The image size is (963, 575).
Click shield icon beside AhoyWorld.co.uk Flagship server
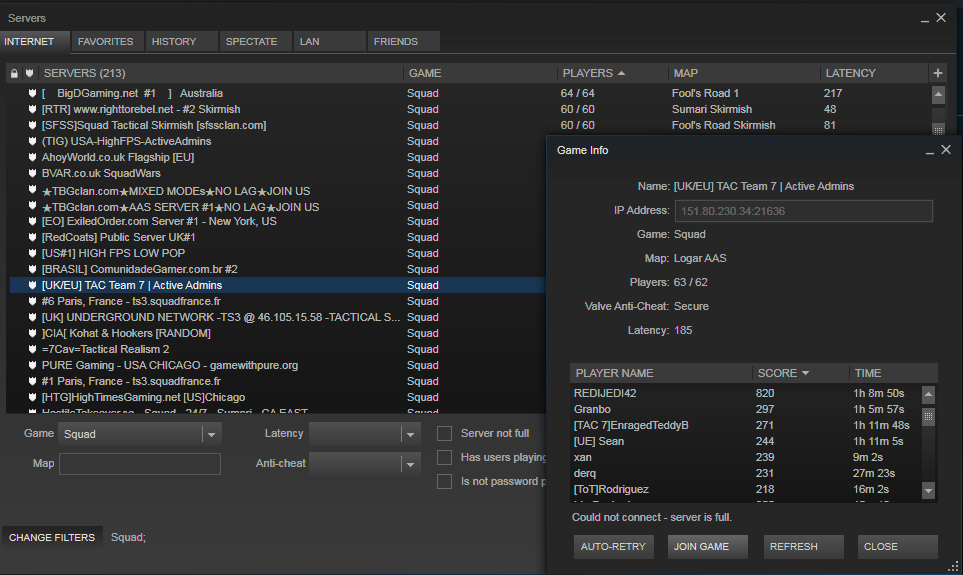(x=33, y=157)
